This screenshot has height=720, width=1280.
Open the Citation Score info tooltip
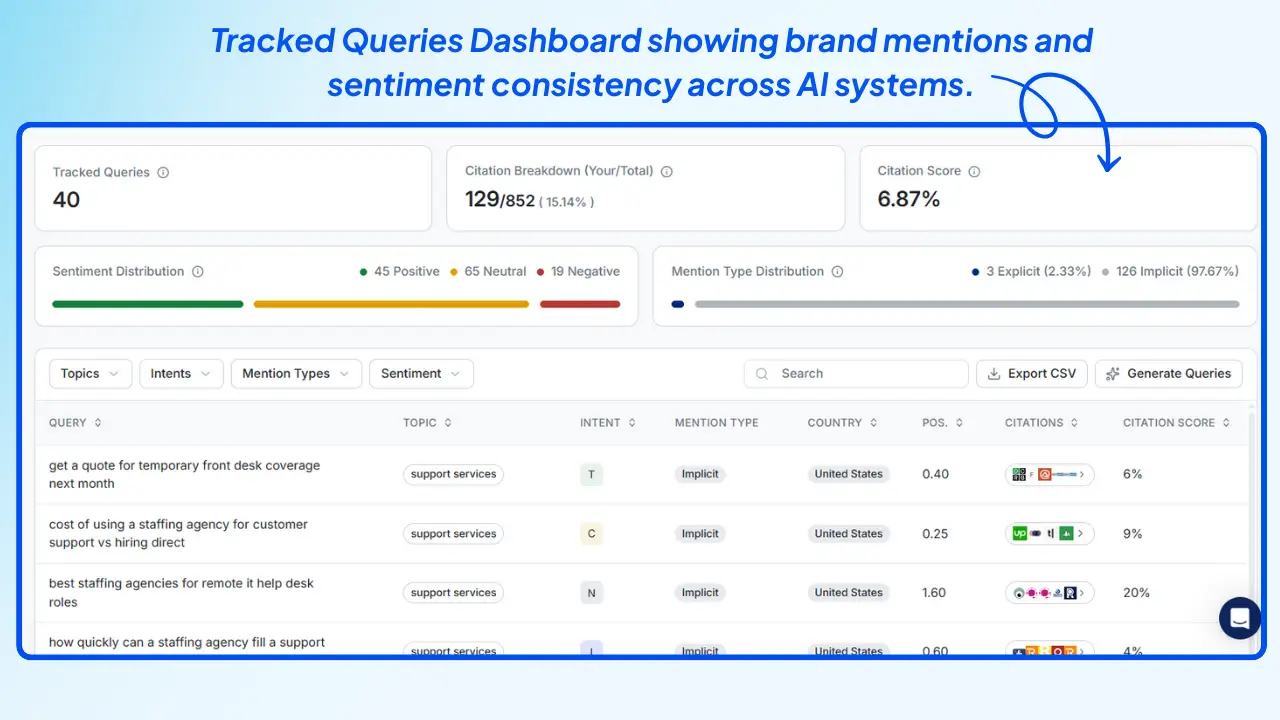(972, 170)
